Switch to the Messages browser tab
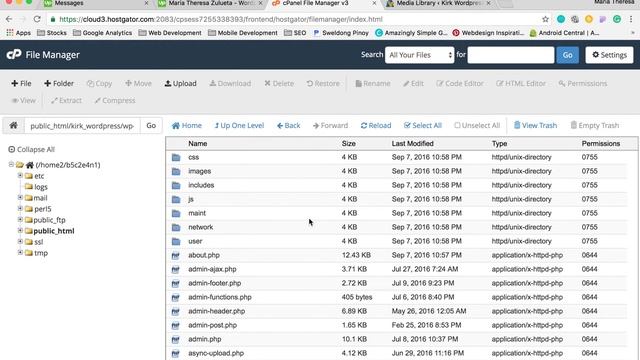This screenshot has height=360, width=640. click(97, 3)
